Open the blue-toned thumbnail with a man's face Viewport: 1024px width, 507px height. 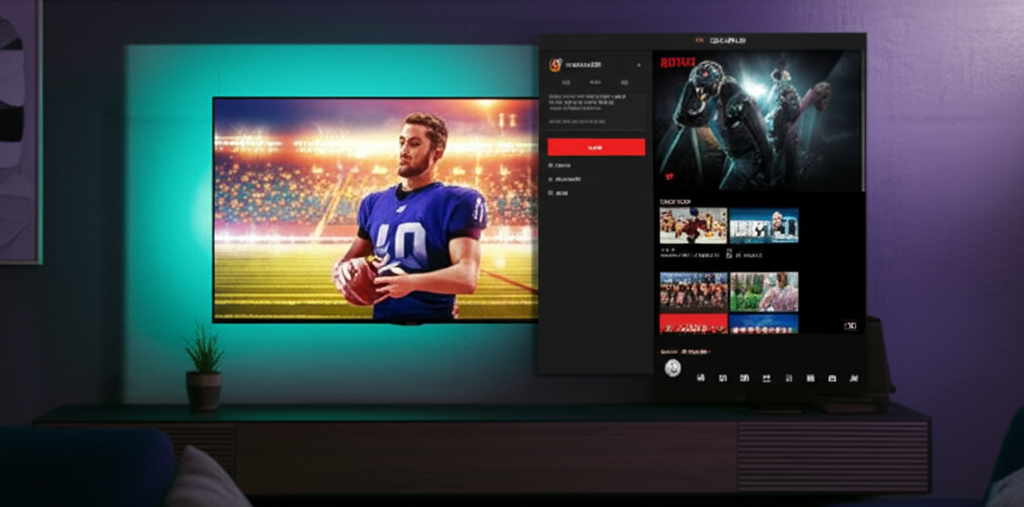click(764, 225)
